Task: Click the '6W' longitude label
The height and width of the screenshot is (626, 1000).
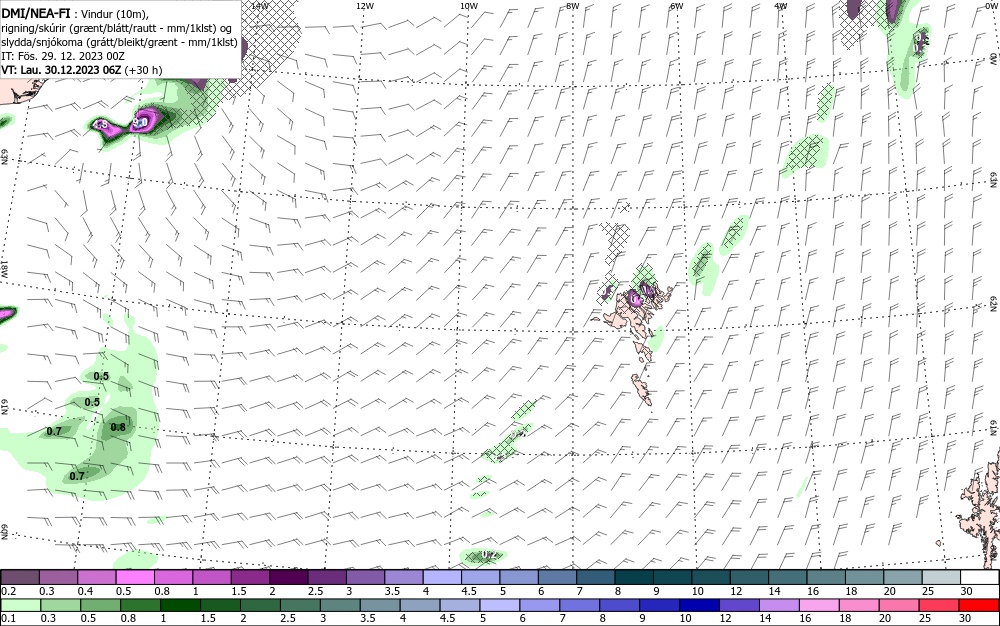Action: point(677,6)
